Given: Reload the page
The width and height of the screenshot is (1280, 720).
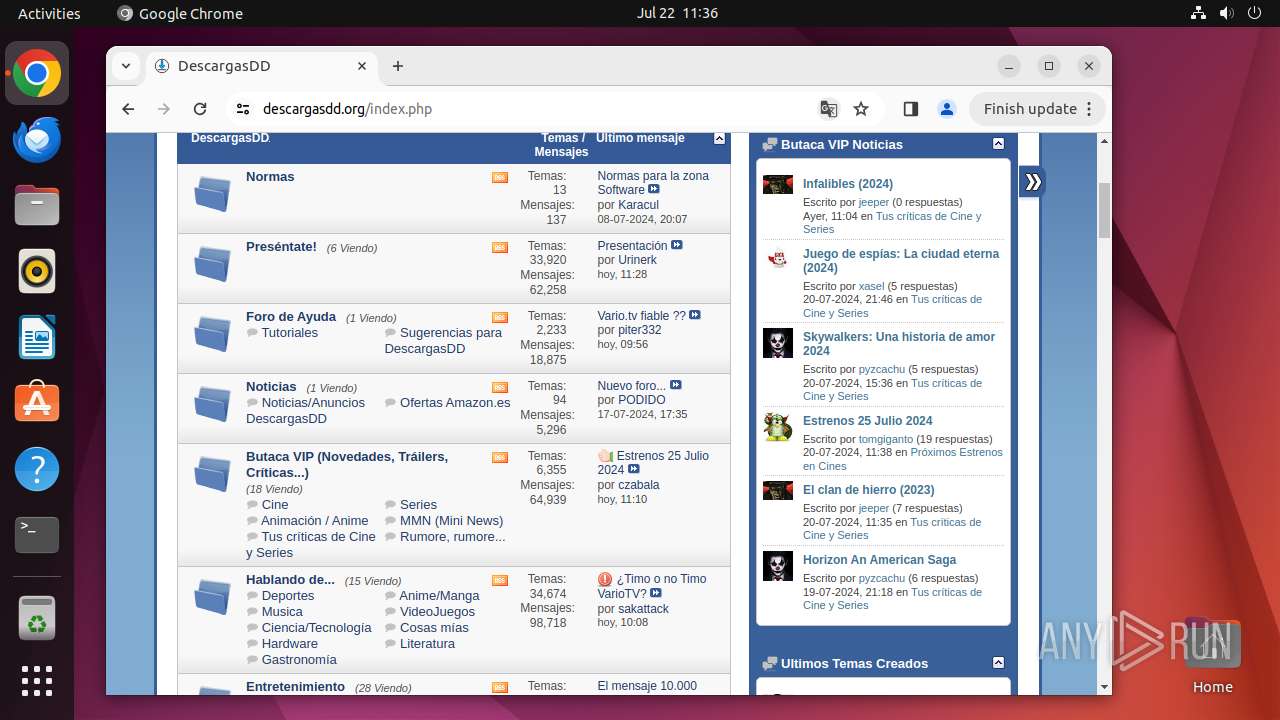Looking at the screenshot, I should point(200,109).
